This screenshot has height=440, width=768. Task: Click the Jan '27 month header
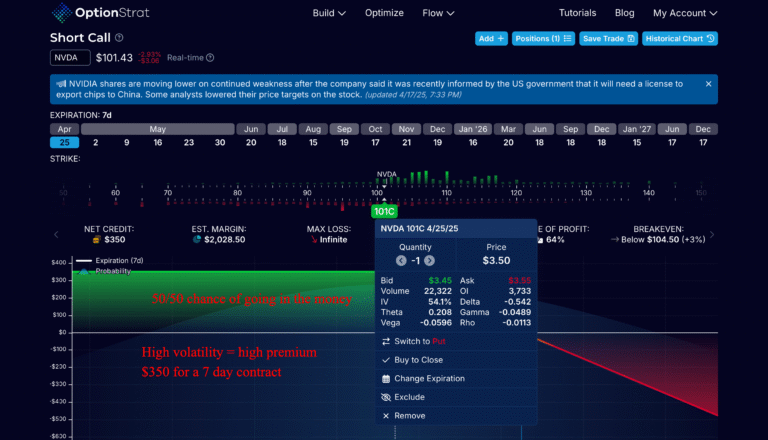pyautogui.click(x=637, y=129)
